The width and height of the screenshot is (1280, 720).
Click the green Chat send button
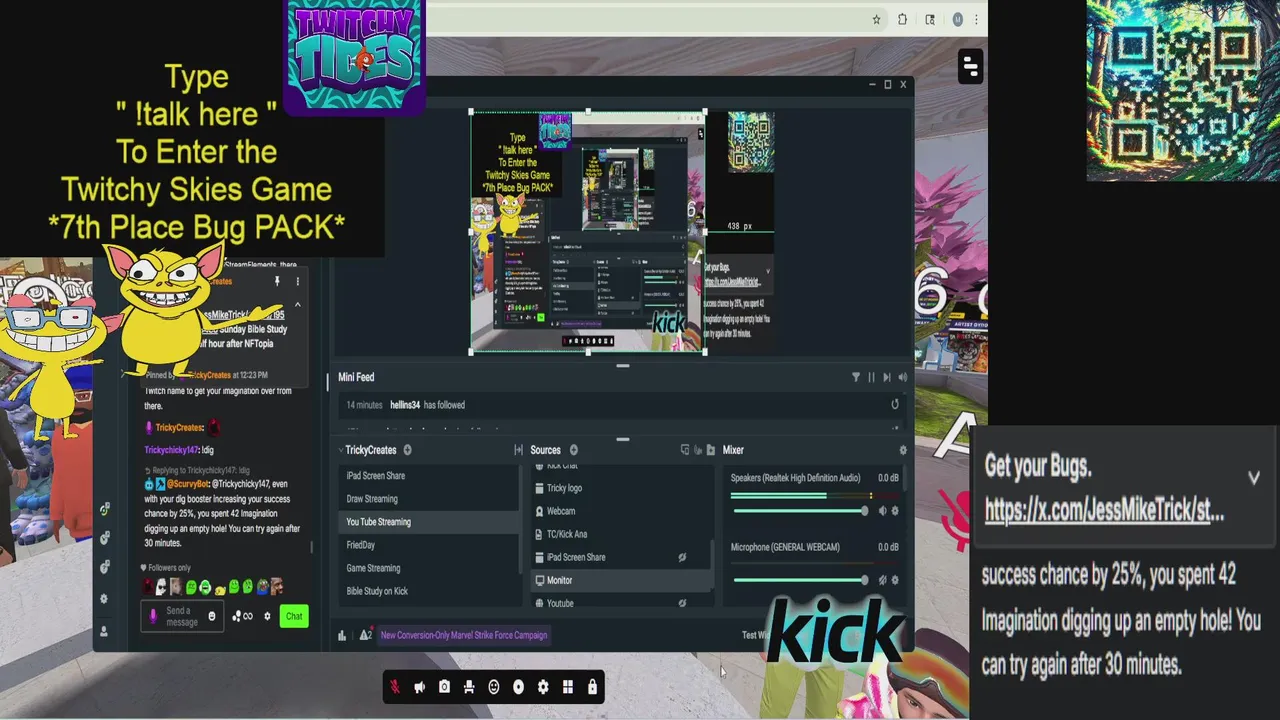click(294, 616)
